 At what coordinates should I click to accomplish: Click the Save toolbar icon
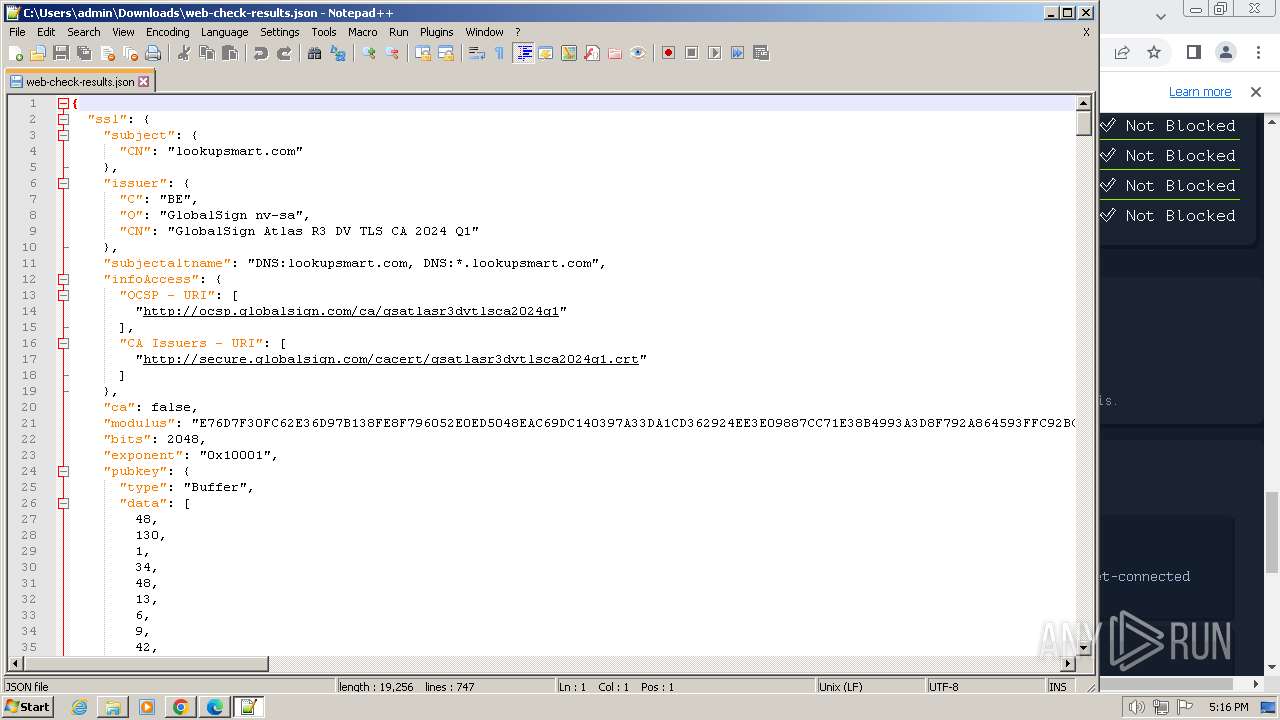(x=61, y=53)
